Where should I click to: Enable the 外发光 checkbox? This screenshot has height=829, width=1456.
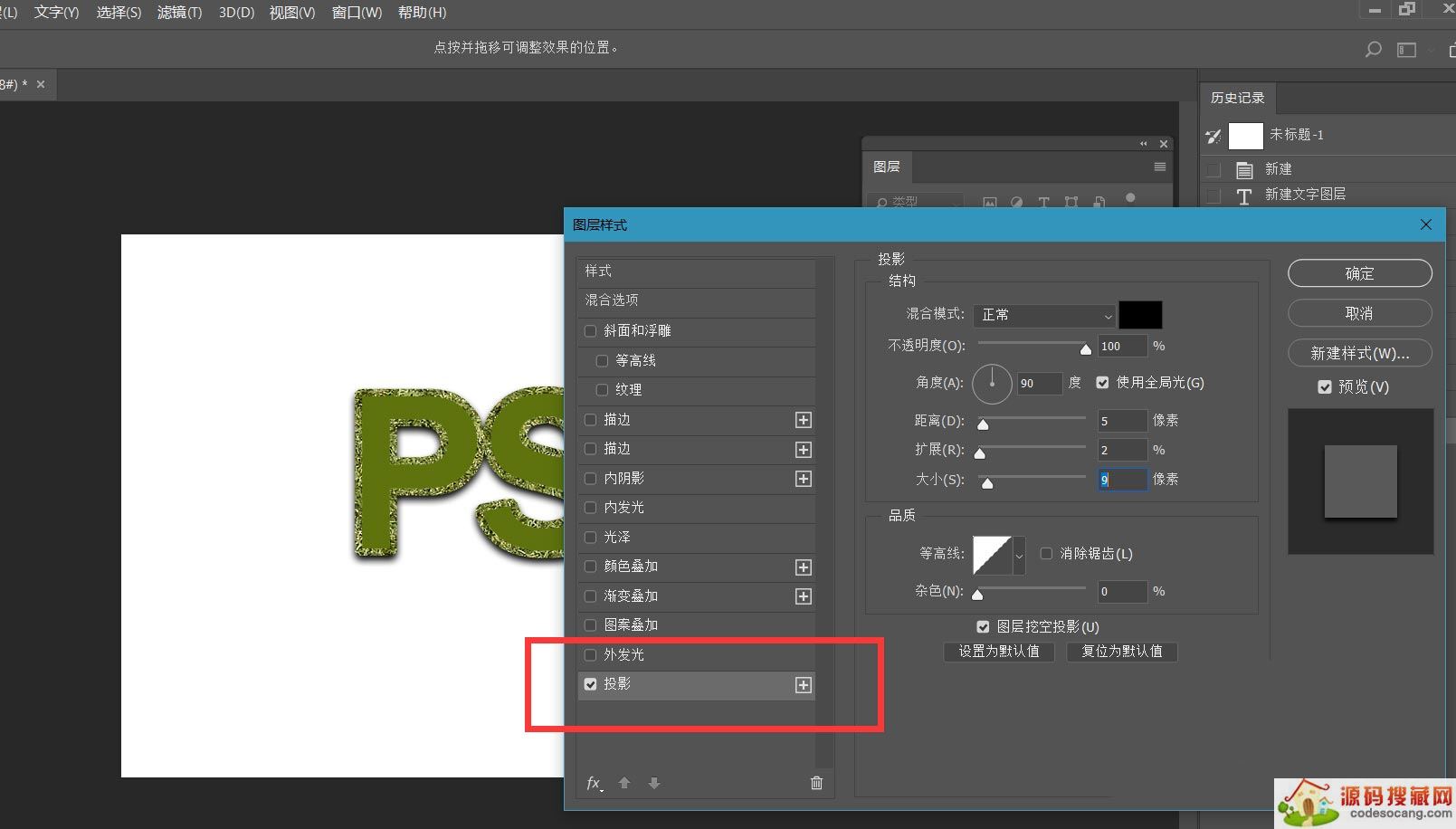coord(590,655)
